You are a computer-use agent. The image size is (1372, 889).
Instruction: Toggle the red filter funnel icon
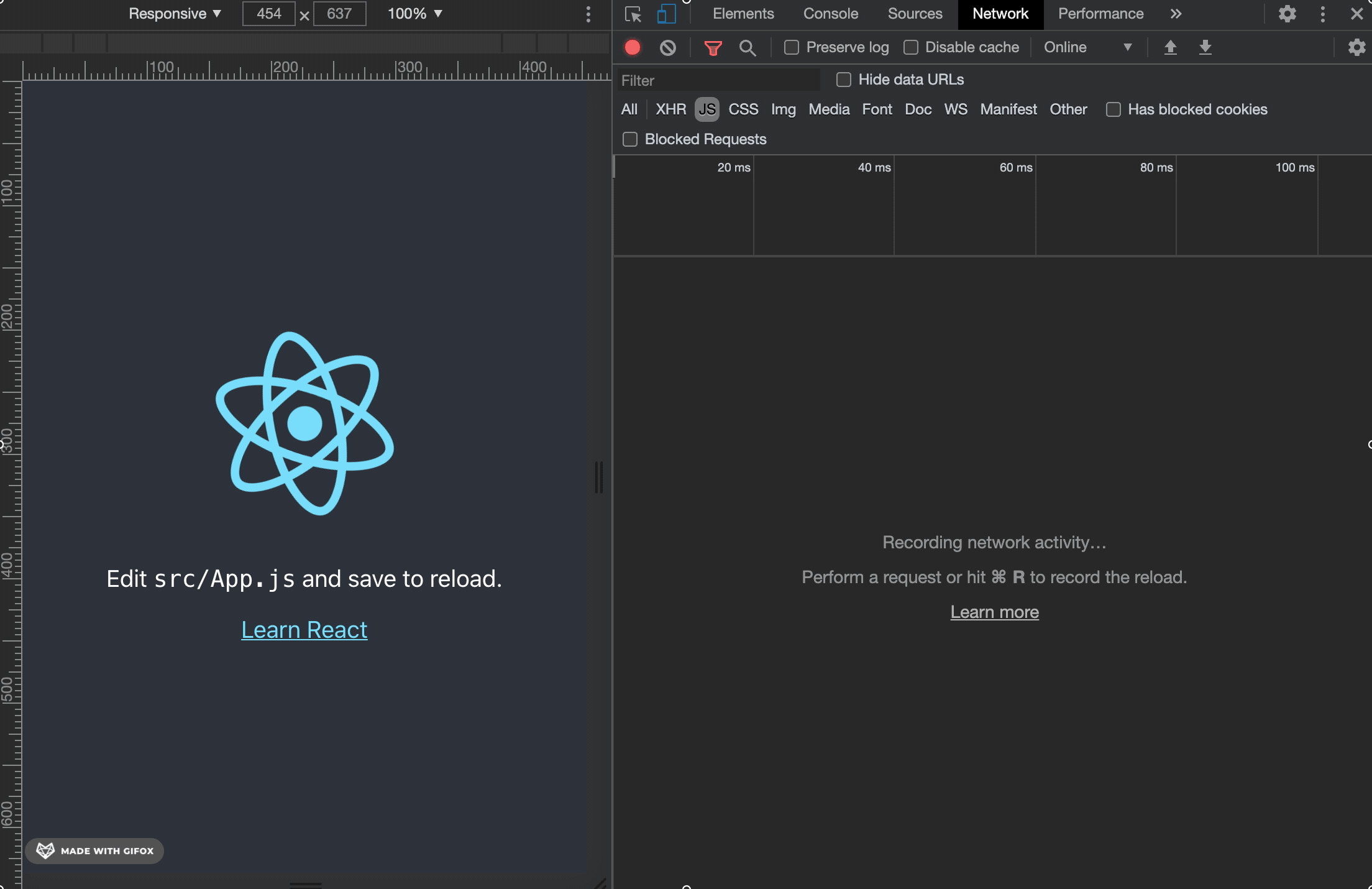tap(713, 47)
